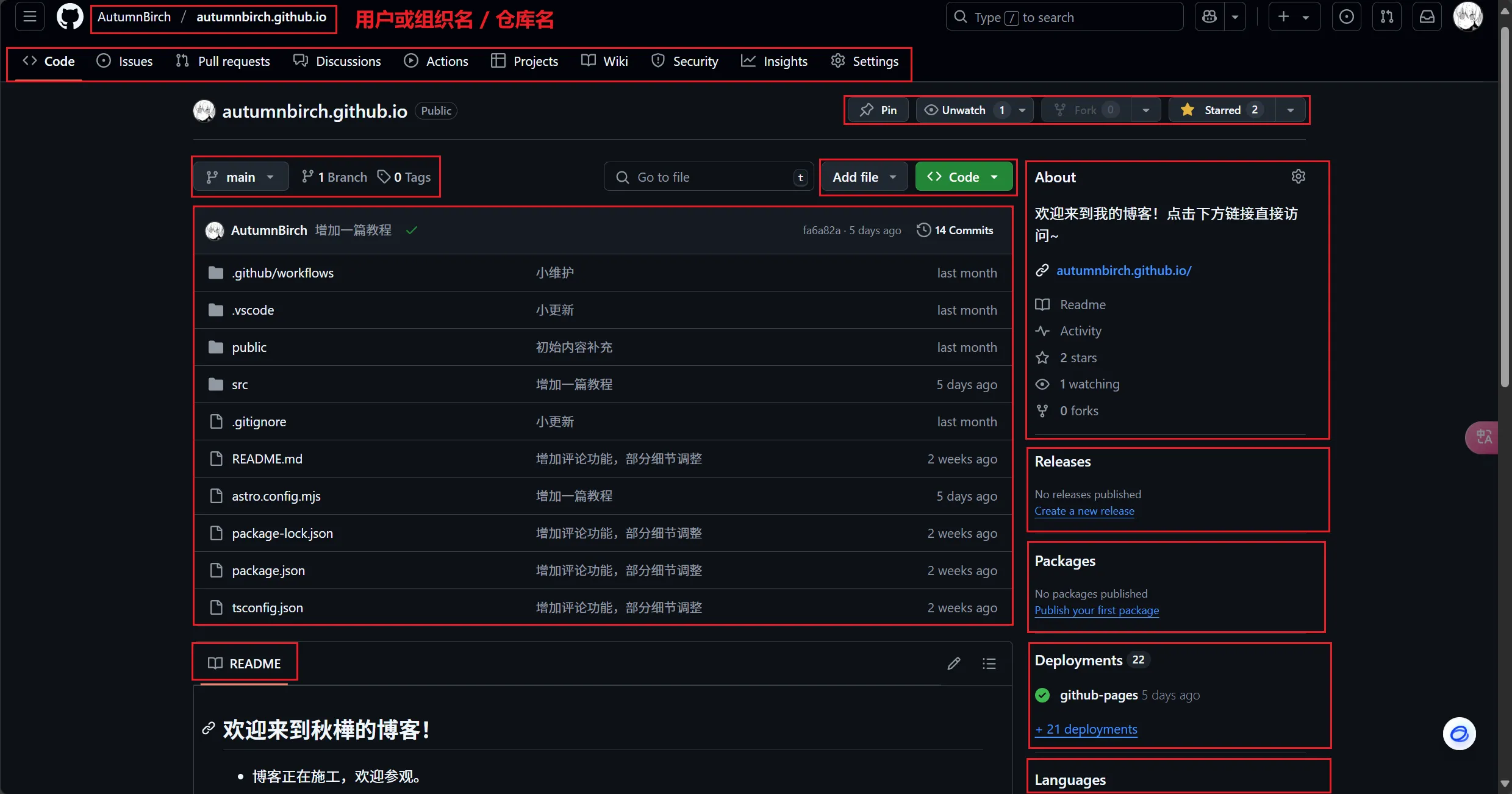
Task: Open the repository Settings tab
Action: click(x=865, y=61)
